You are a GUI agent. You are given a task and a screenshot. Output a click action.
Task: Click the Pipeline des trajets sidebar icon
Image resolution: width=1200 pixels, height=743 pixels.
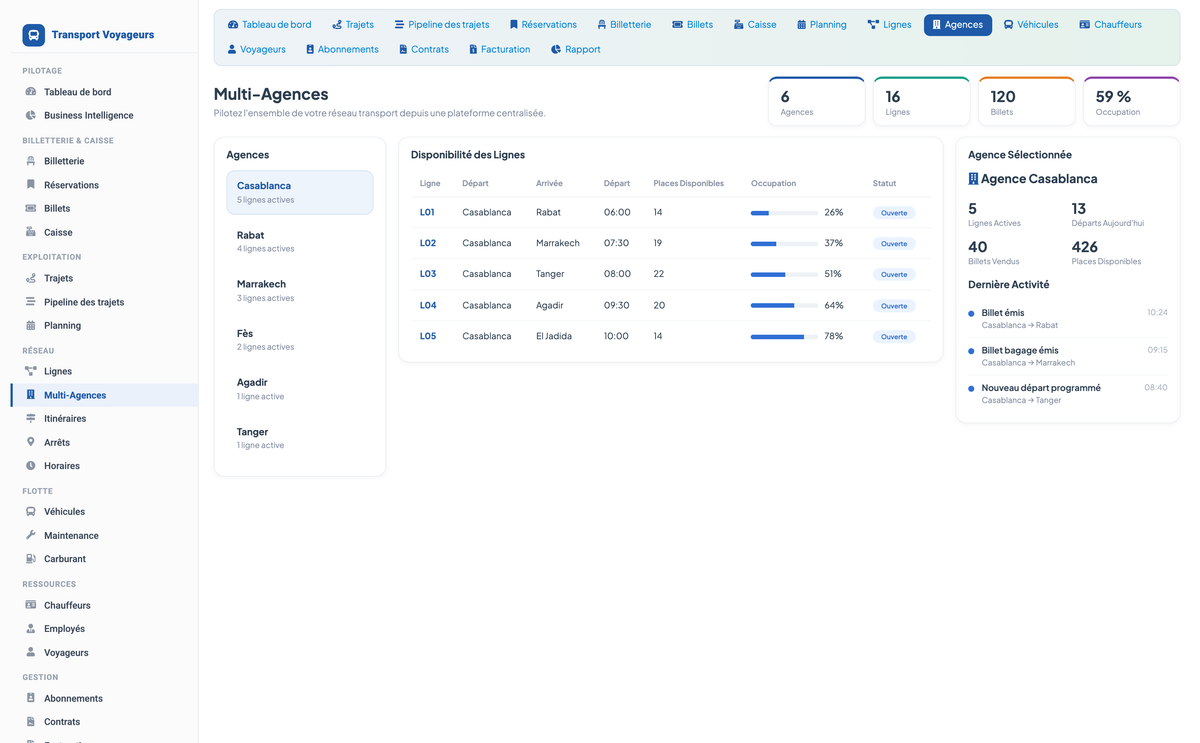tap(31, 302)
